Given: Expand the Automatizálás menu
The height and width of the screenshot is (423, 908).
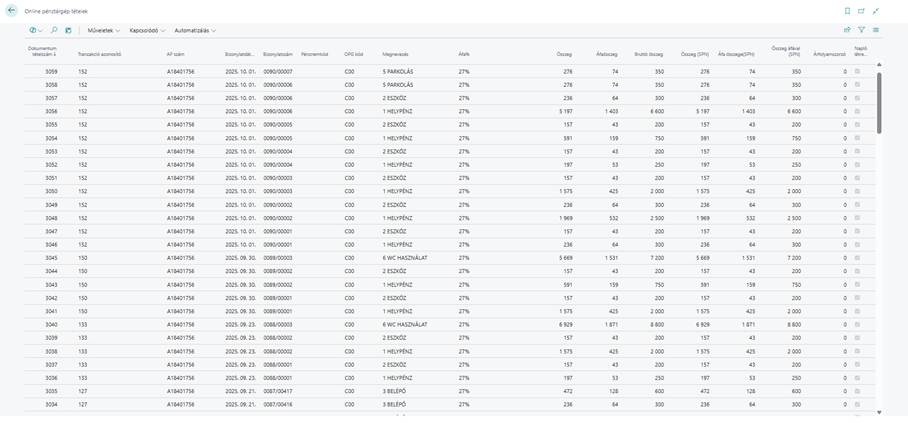Looking at the screenshot, I should point(195,30).
